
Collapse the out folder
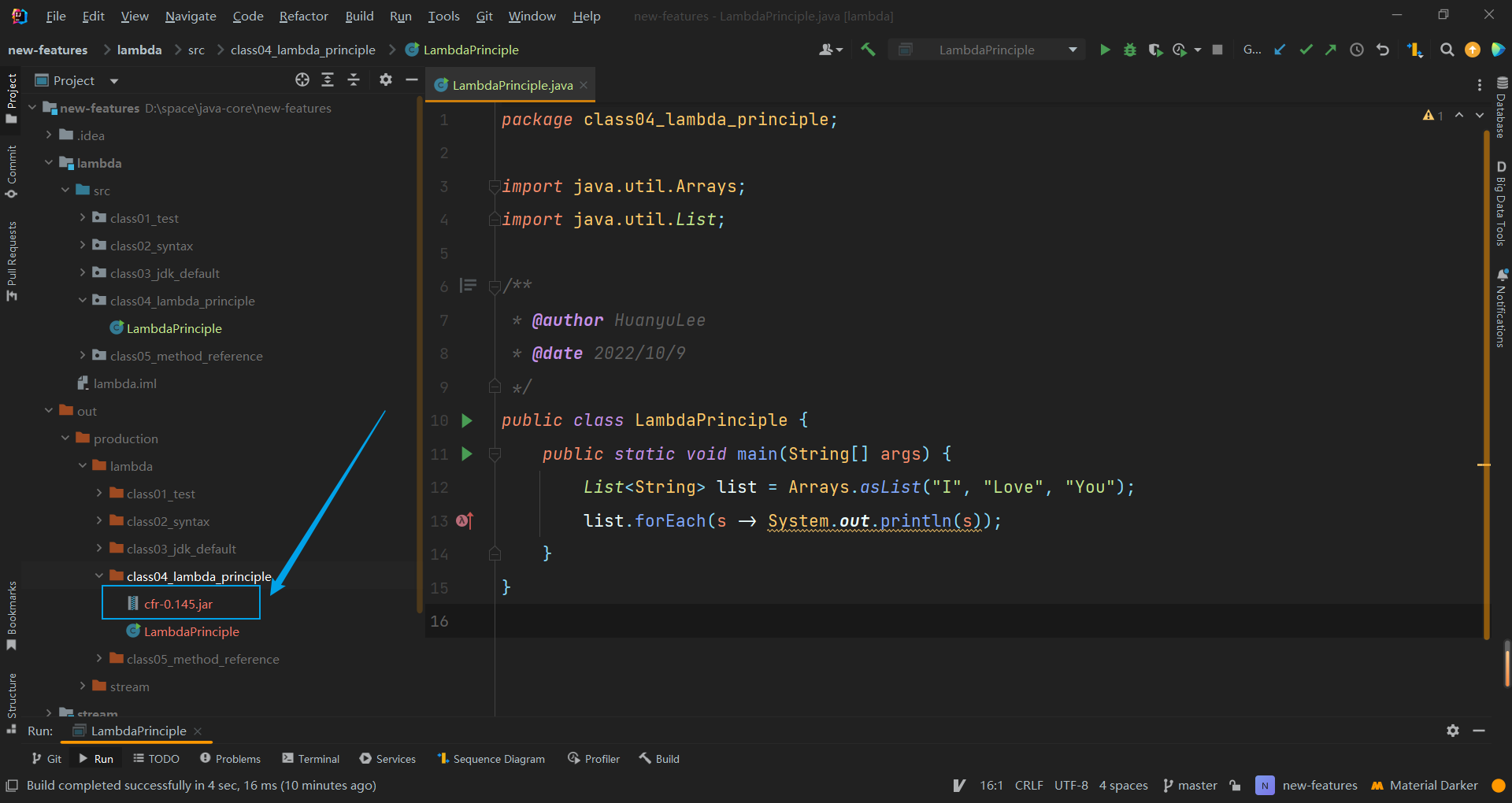tap(49, 410)
